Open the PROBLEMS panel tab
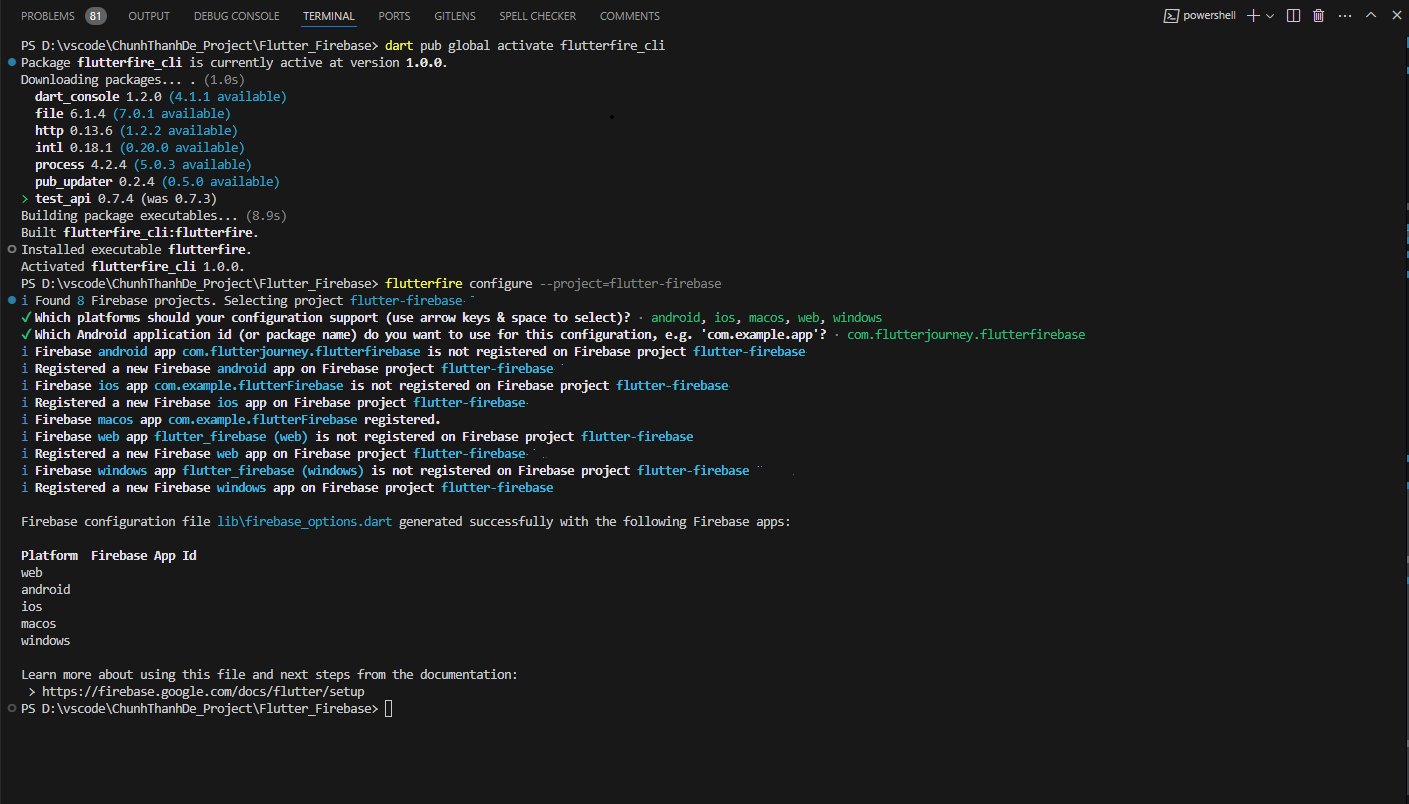1409x804 pixels. pos(47,16)
